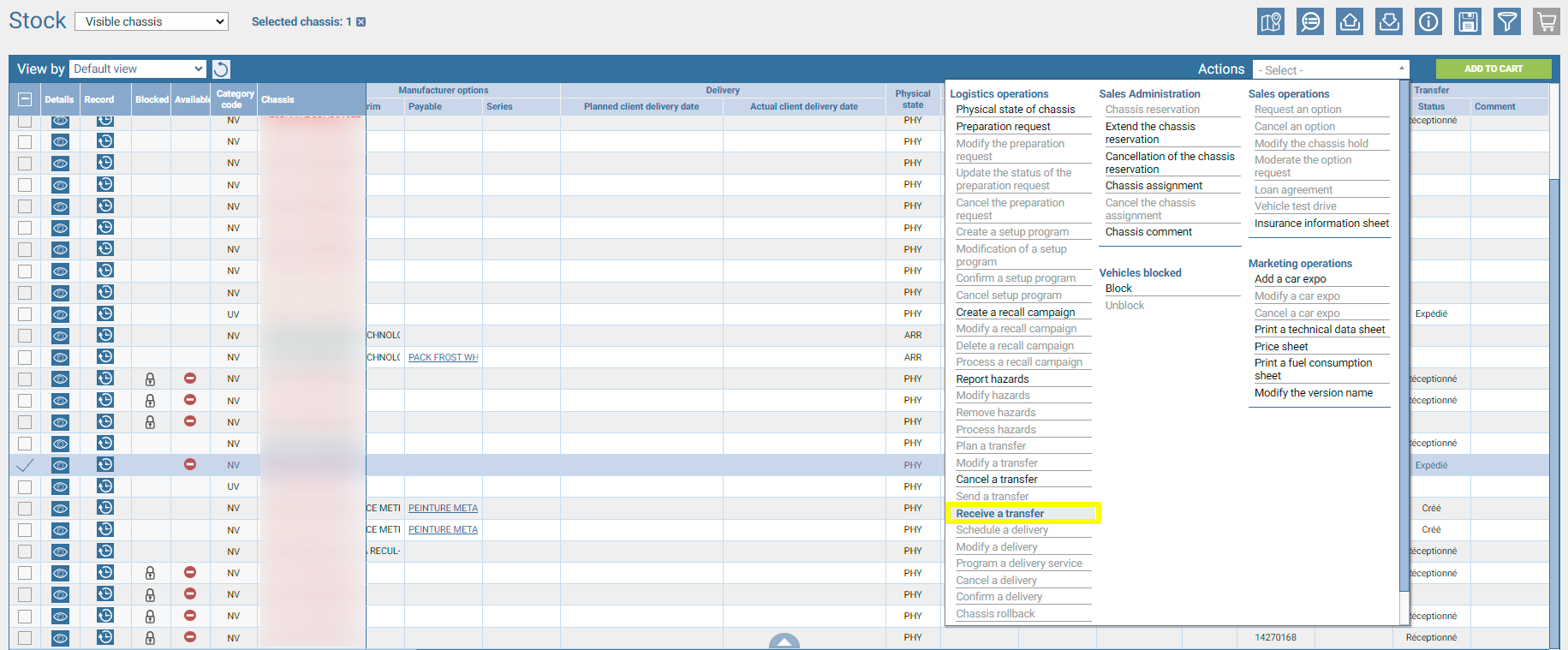Open the information circle icon
Viewport: 1568px width, 650px height.
(x=1428, y=21)
